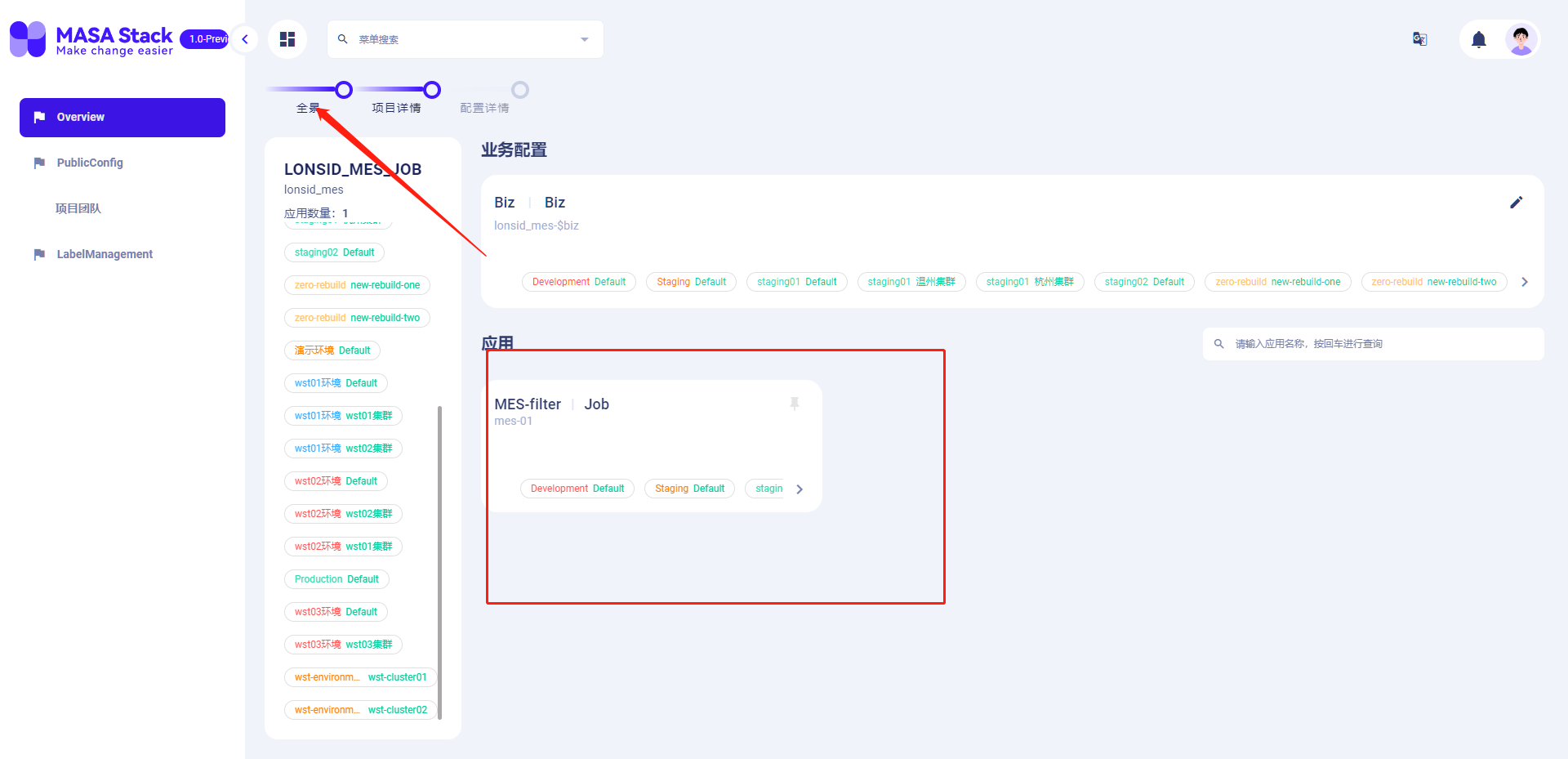Open the dashboard grid icon
The image size is (1568, 759).
287,39
